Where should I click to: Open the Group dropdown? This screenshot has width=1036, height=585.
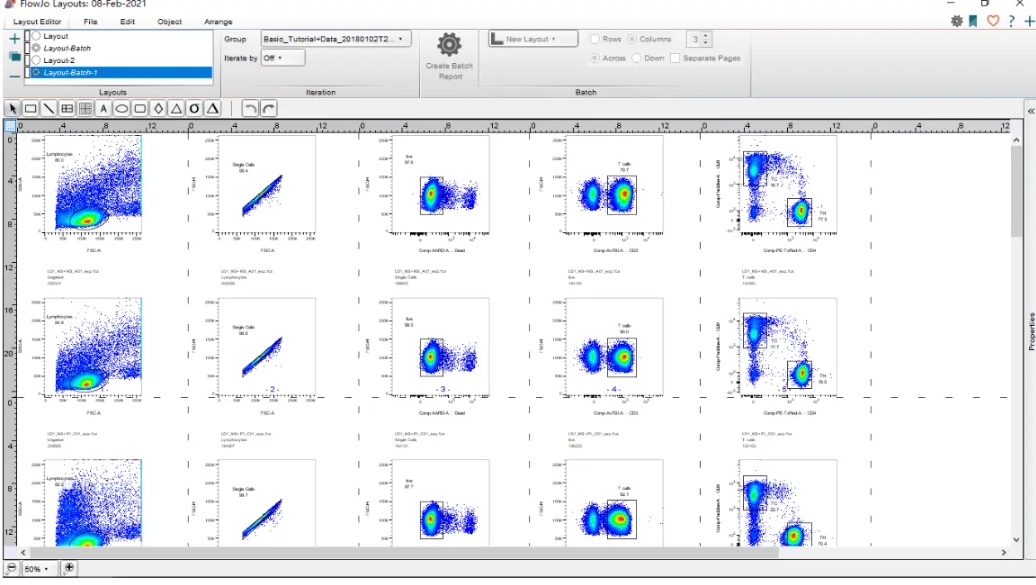click(334, 39)
